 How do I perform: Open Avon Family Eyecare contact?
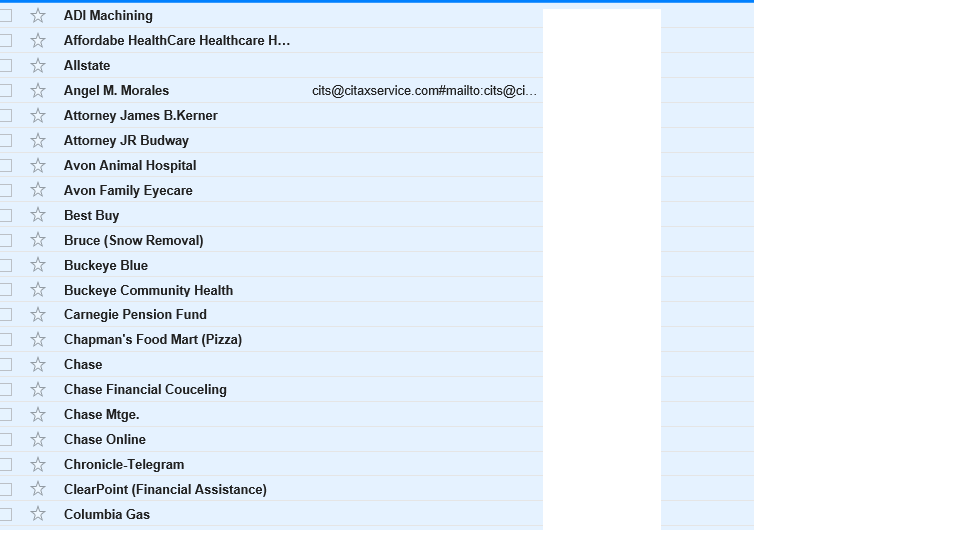coord(128,190)
